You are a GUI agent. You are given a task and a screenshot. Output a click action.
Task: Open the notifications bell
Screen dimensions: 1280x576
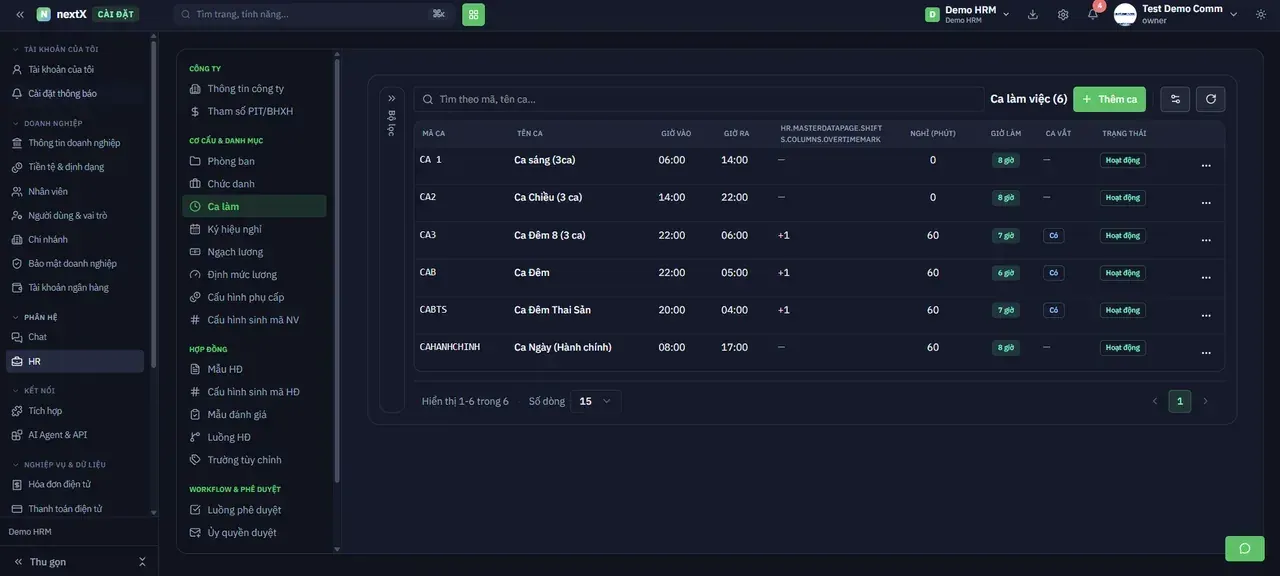click(x=1093, y=14)
